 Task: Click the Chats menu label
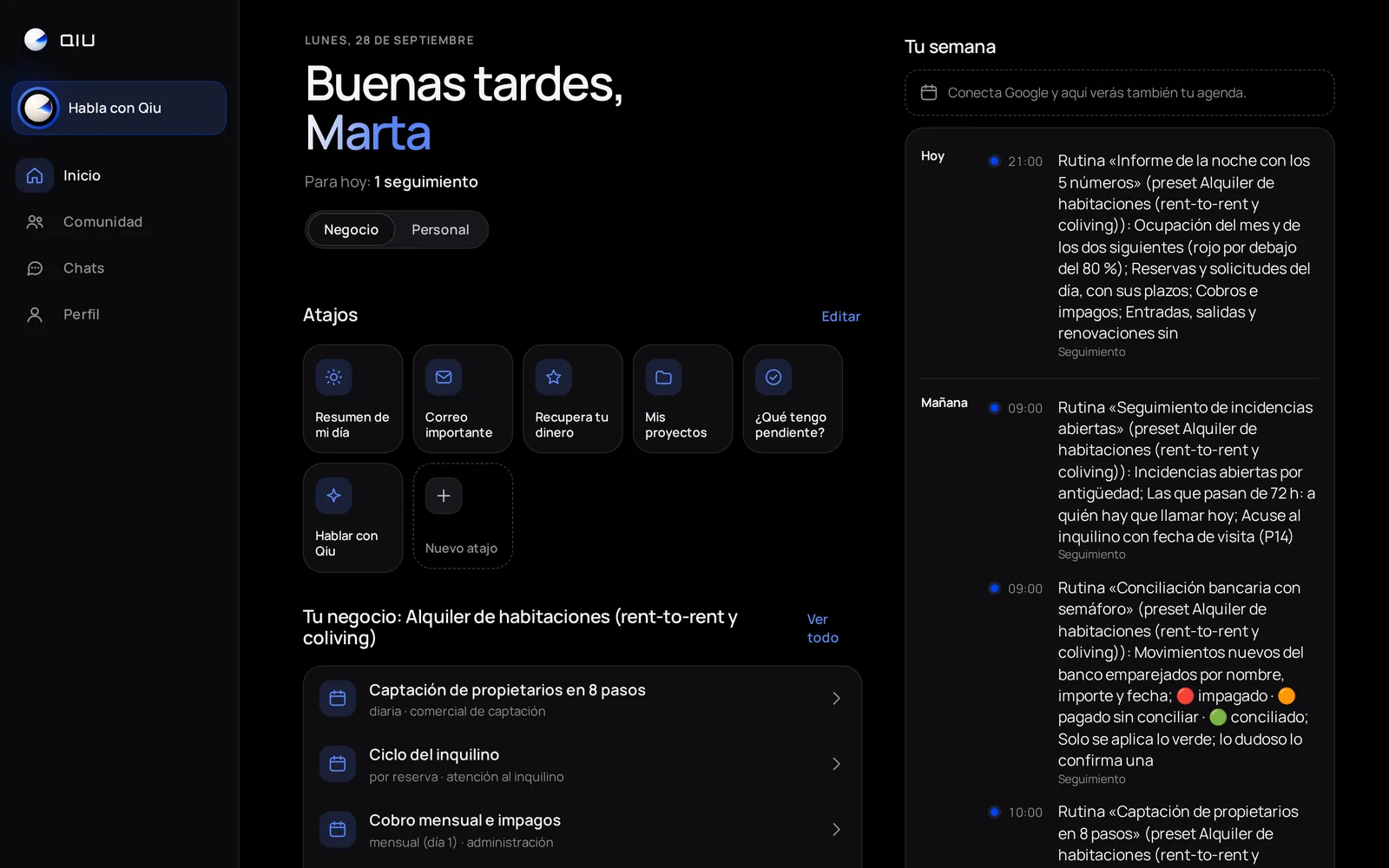[x=83, y=268]
